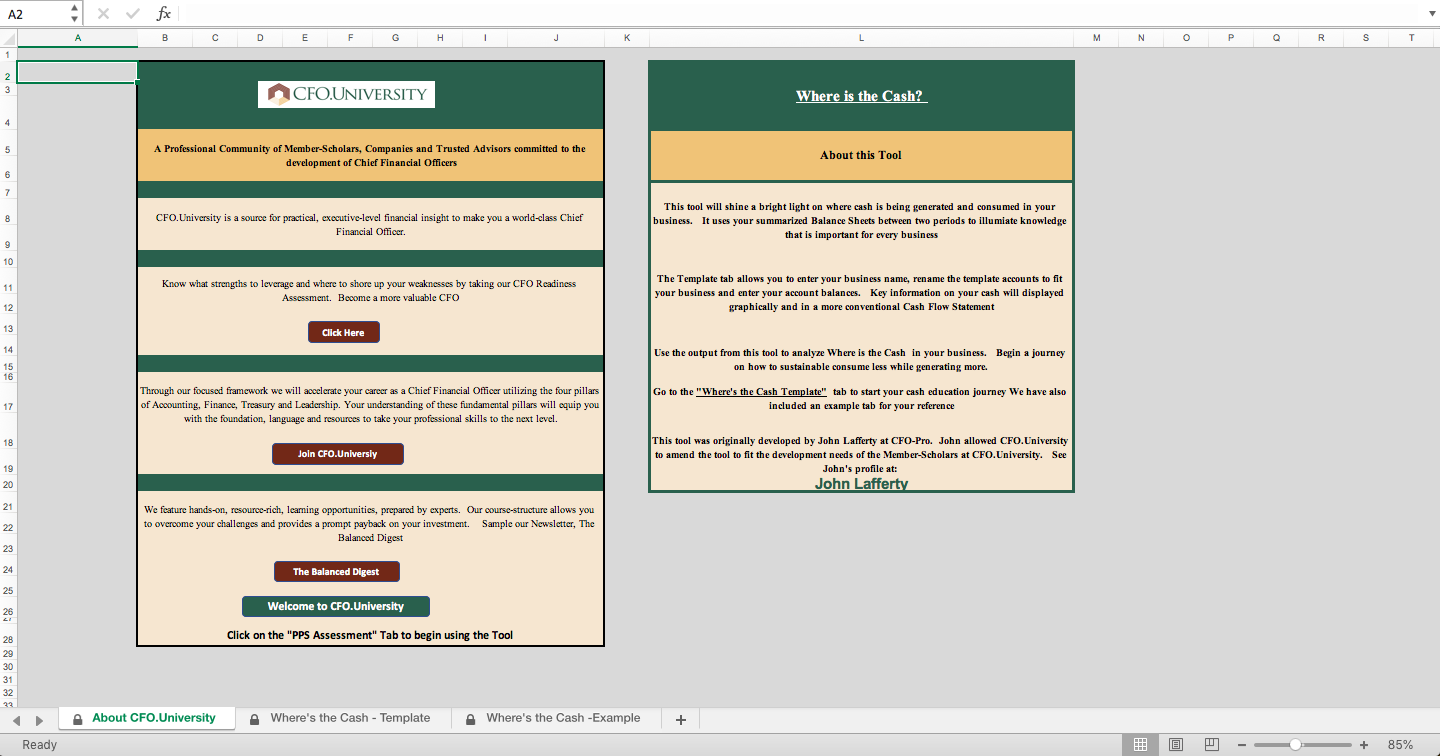Click the Welcome to CFO.University button

(336, 606)
